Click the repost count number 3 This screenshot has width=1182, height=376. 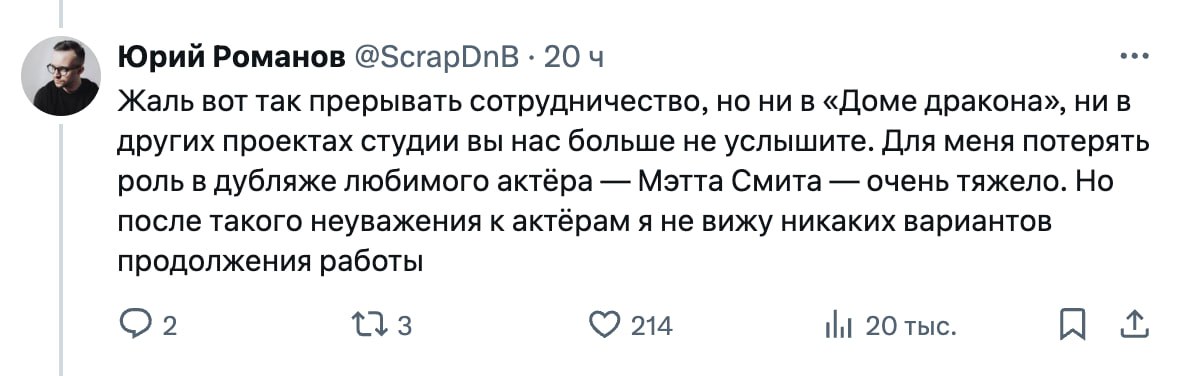pyautogui.click(x=403, y=327)
